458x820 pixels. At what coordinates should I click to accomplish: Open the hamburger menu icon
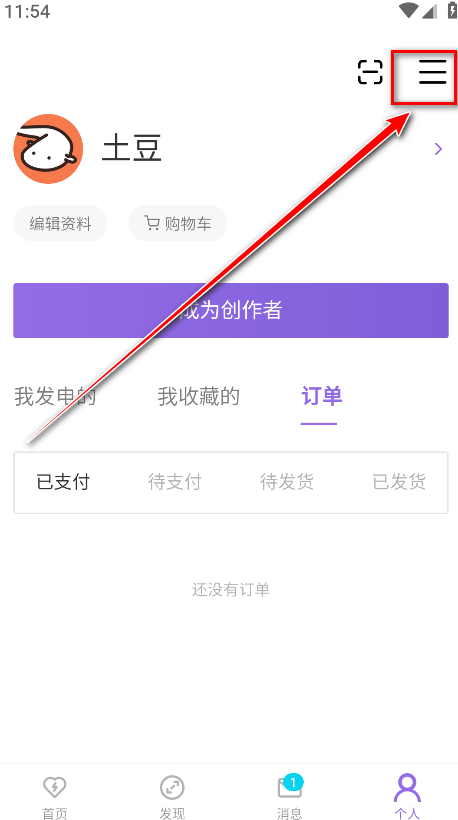click(x=432, y=72)
